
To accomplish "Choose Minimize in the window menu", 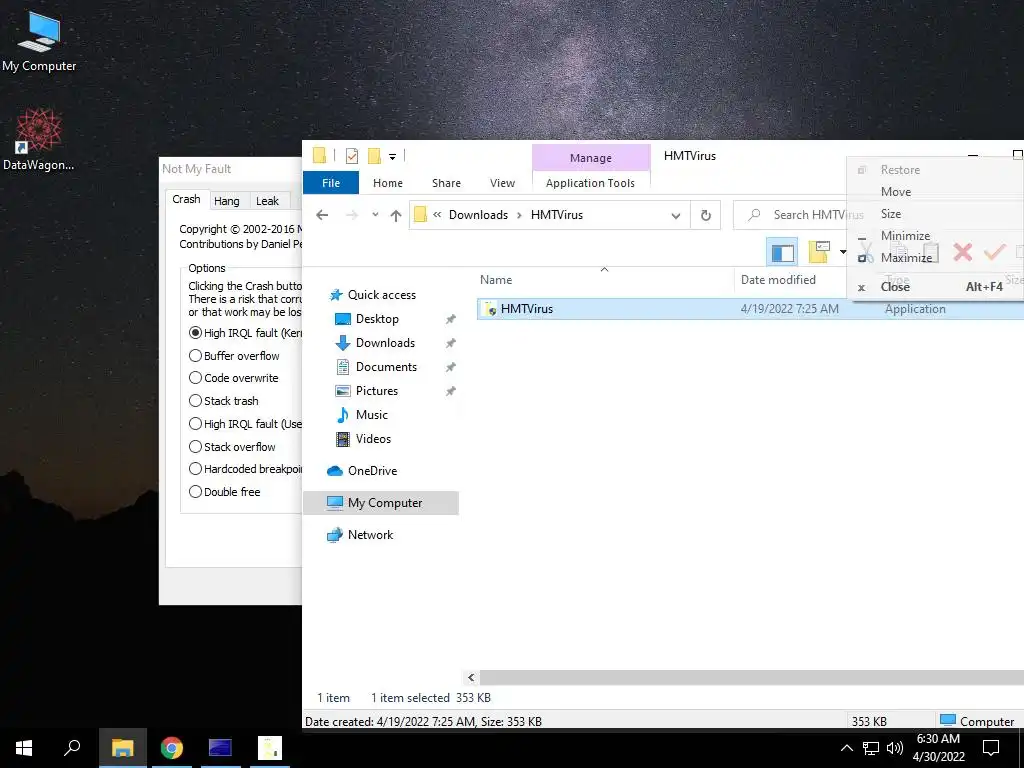I will click(905, 235).
